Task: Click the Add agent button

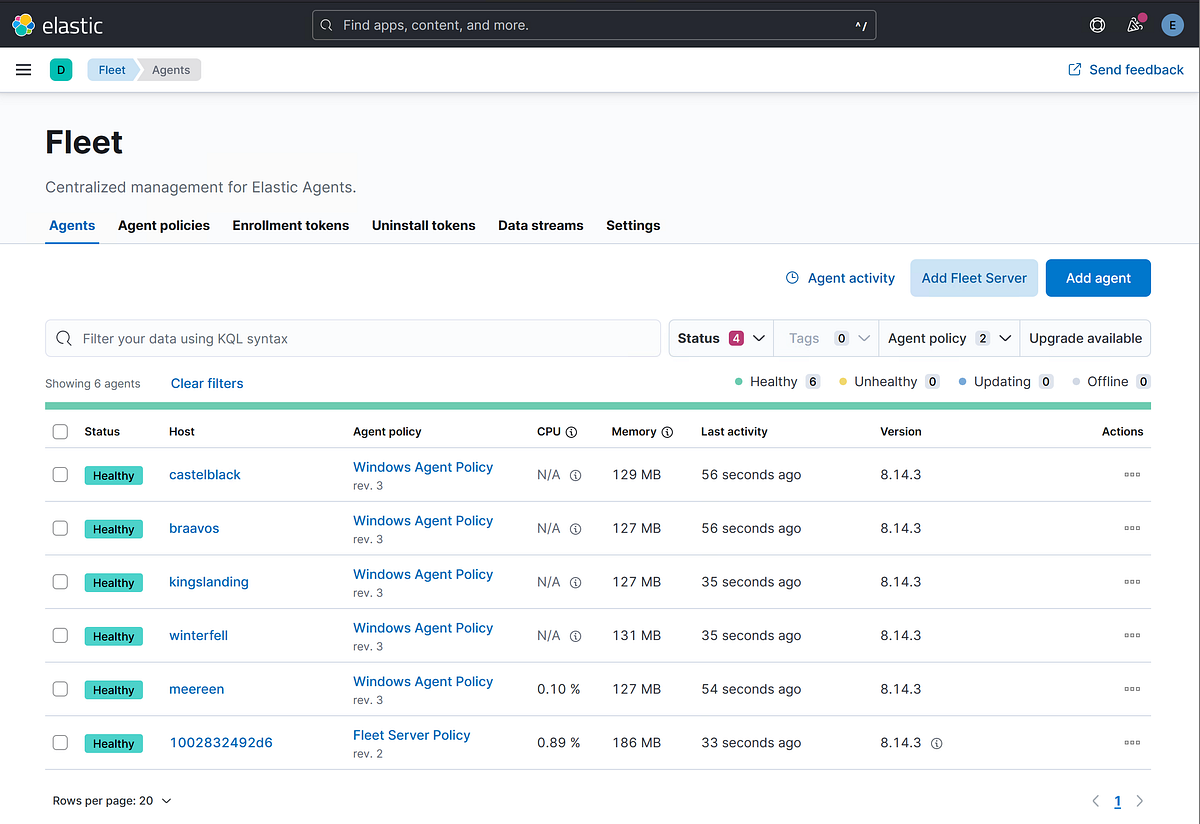Action: (1097, 277)
